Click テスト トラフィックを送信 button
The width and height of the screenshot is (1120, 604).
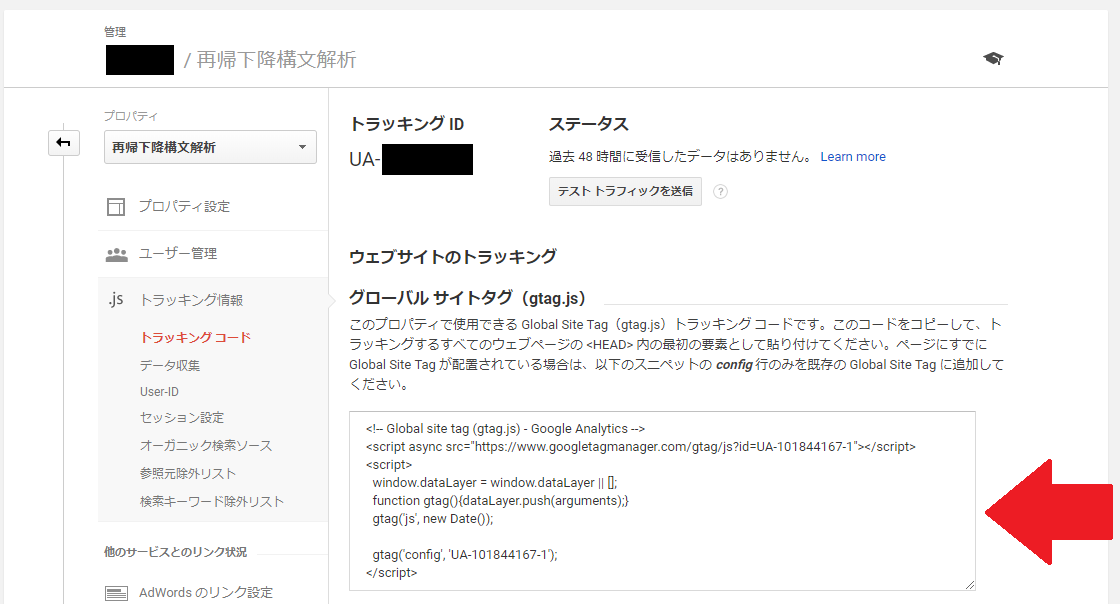pyautogui.click(x=625, y=191)
